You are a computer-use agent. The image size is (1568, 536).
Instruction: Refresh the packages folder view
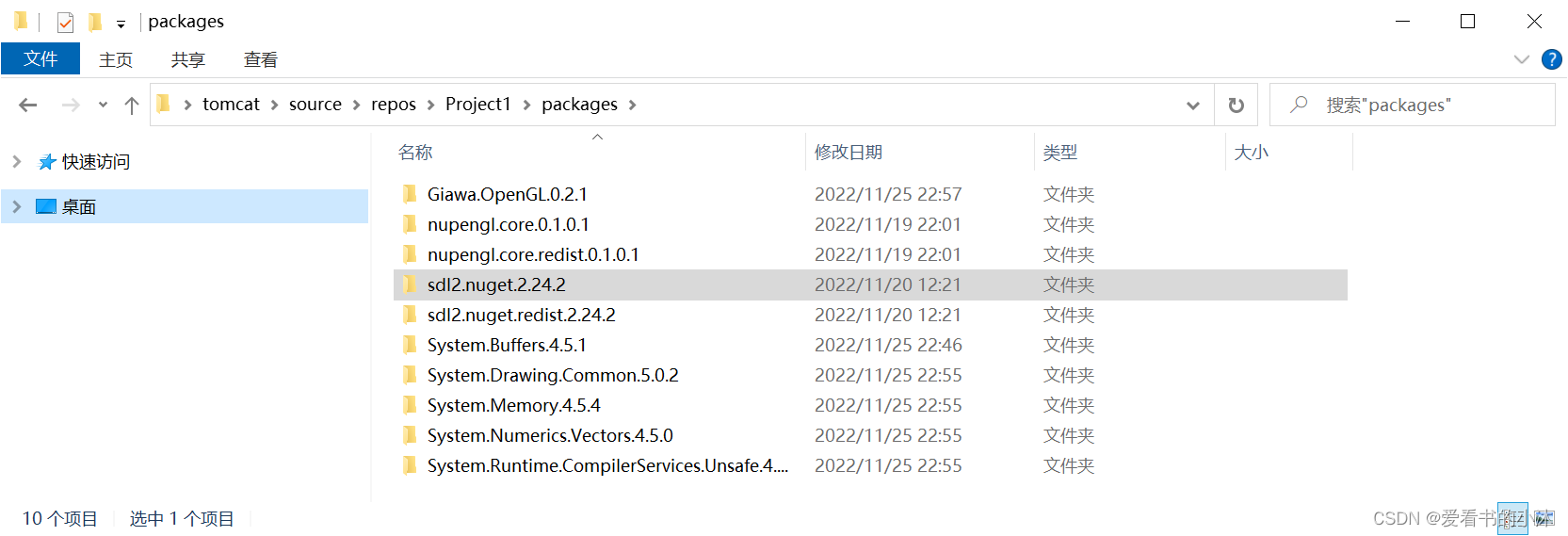1237,105
